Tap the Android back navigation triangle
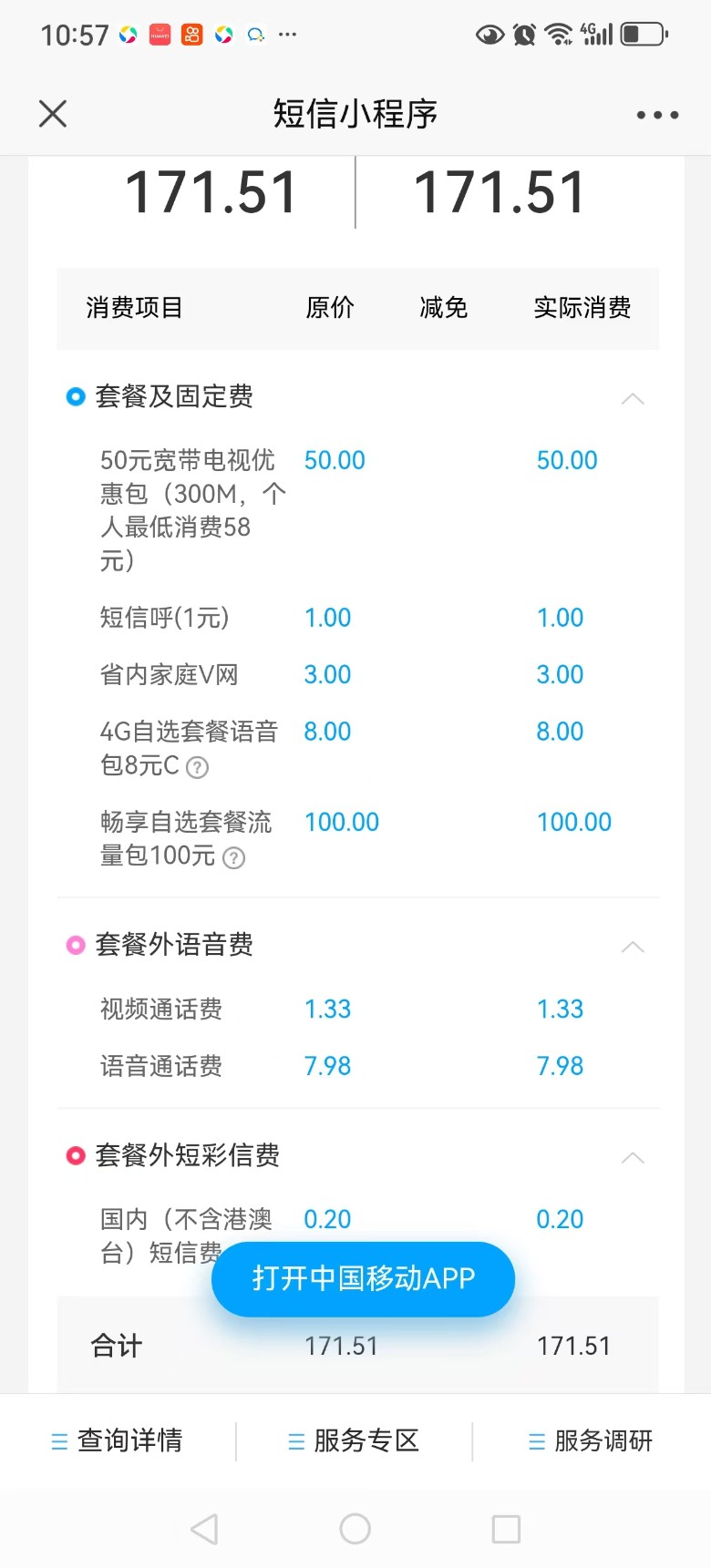Image resolution: width=711 pixels, height=1568 pixels. 204,1529
